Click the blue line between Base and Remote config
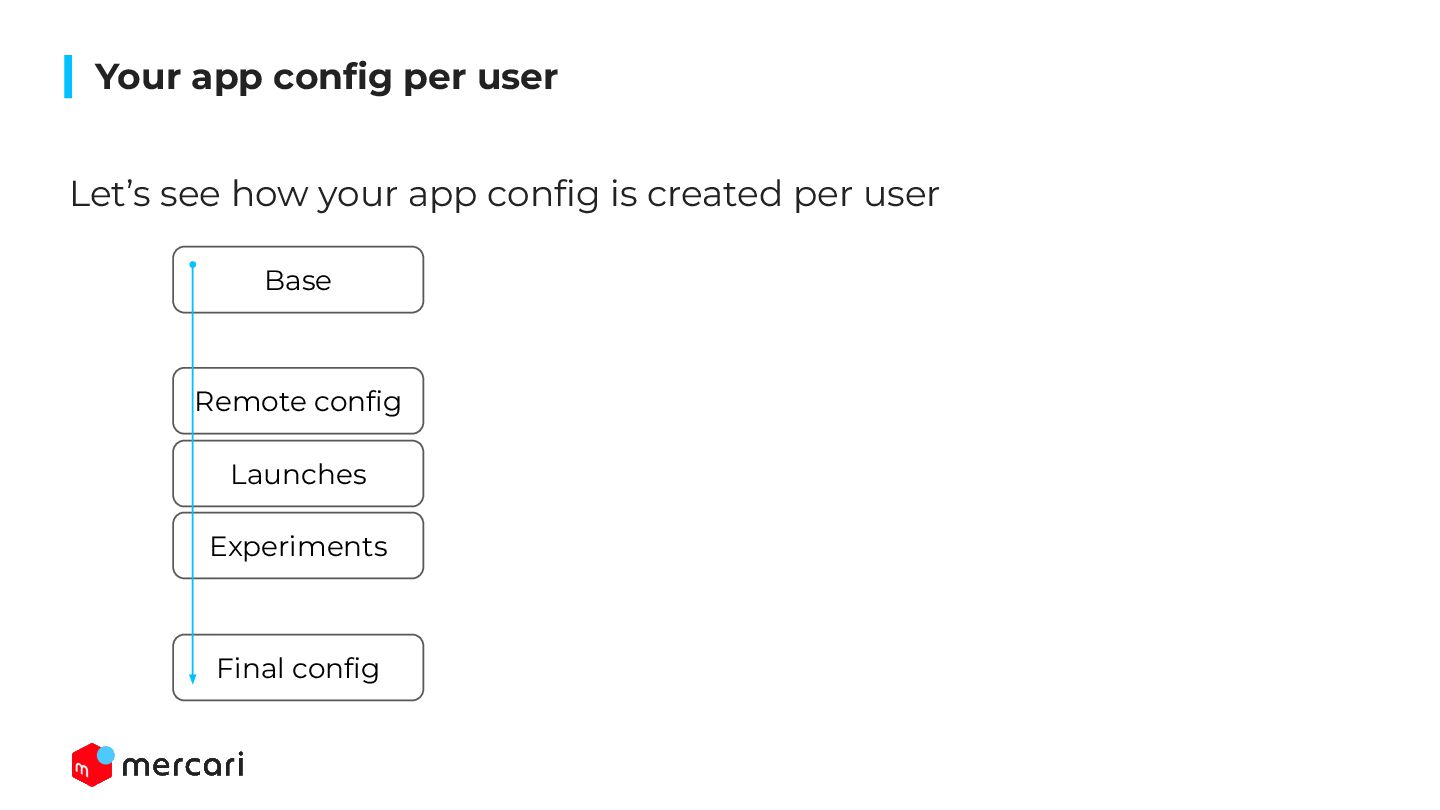 coord(193,340)
